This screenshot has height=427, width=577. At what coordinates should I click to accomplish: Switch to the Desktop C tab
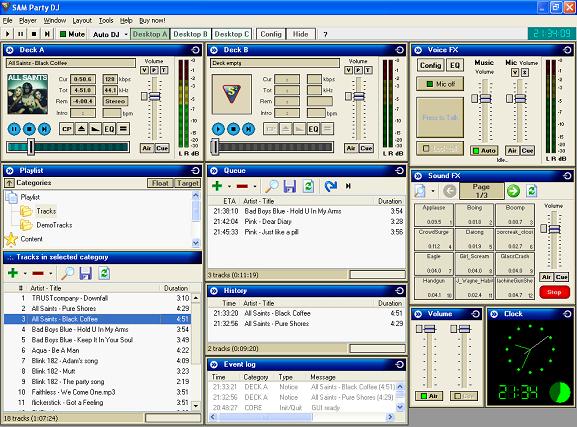click(x=232, y=34)
